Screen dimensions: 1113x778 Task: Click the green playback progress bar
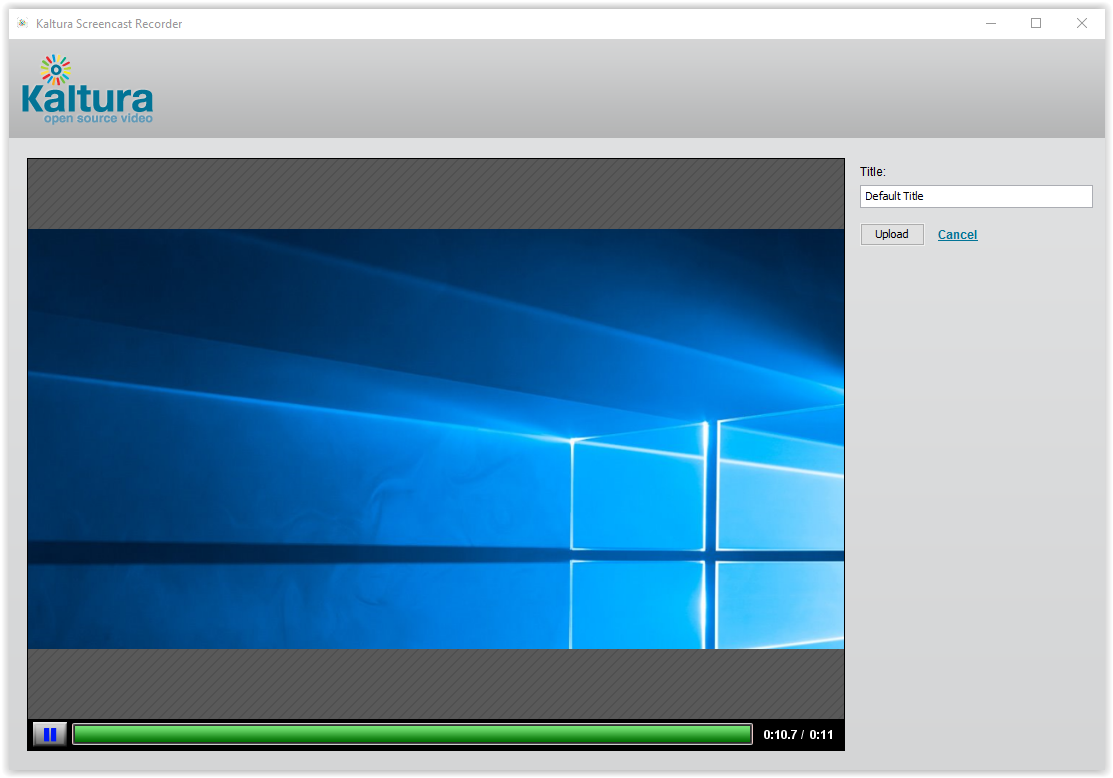(x=412, y=734)
